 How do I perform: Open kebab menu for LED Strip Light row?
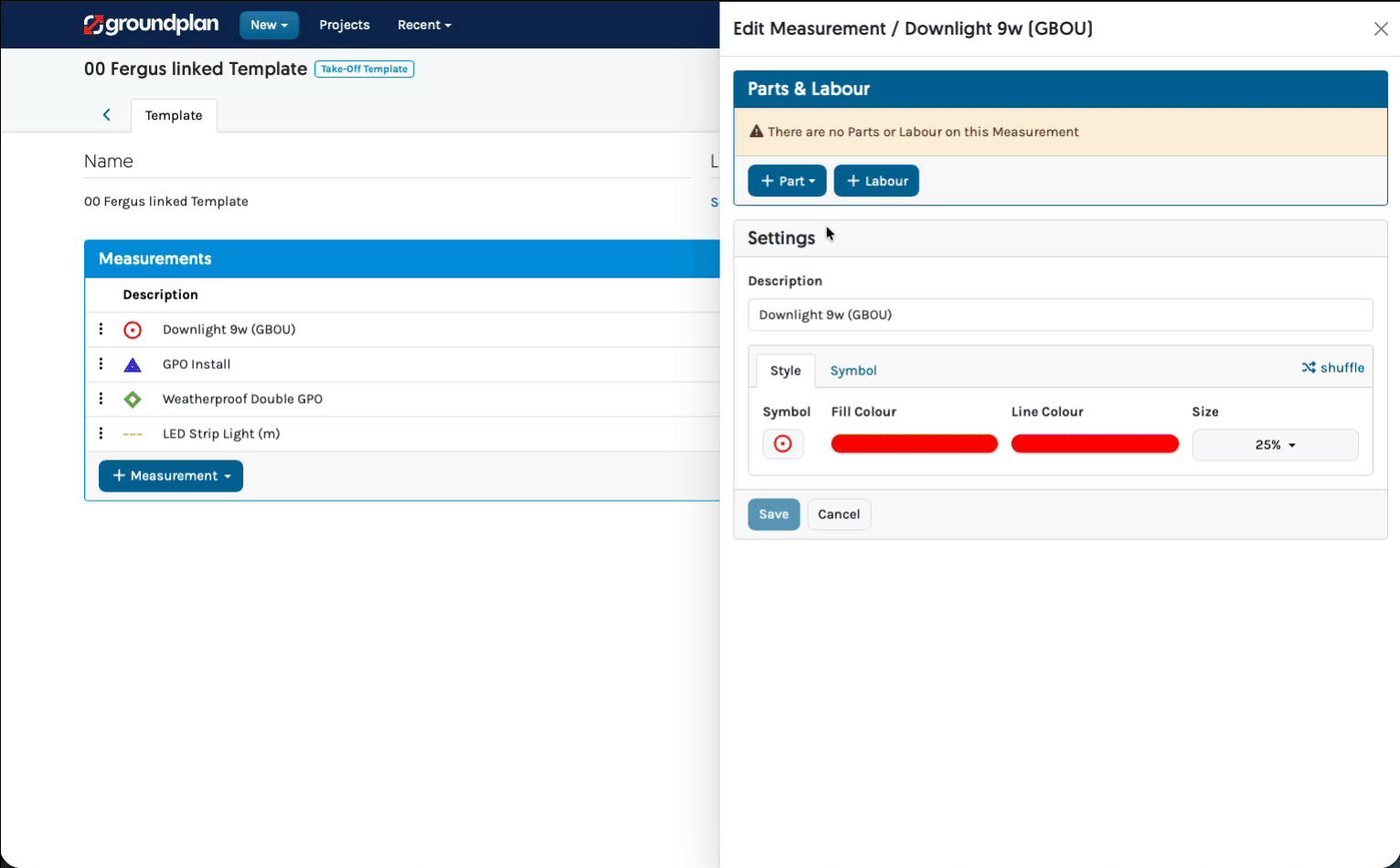(101, 433)
